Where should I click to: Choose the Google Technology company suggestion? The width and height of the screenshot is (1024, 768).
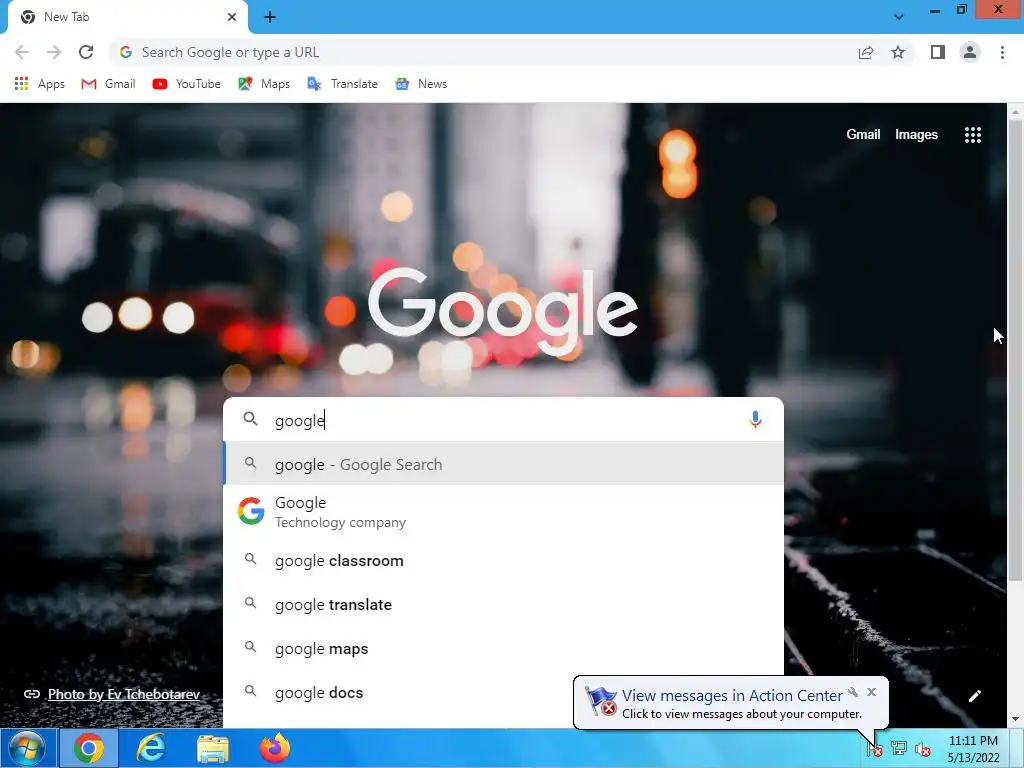click(504, 512)
